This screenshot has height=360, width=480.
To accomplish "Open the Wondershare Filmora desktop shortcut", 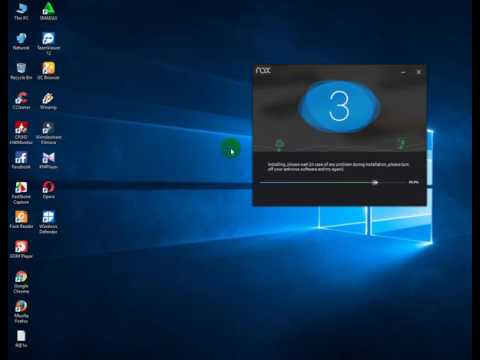I will click(49, 133).
